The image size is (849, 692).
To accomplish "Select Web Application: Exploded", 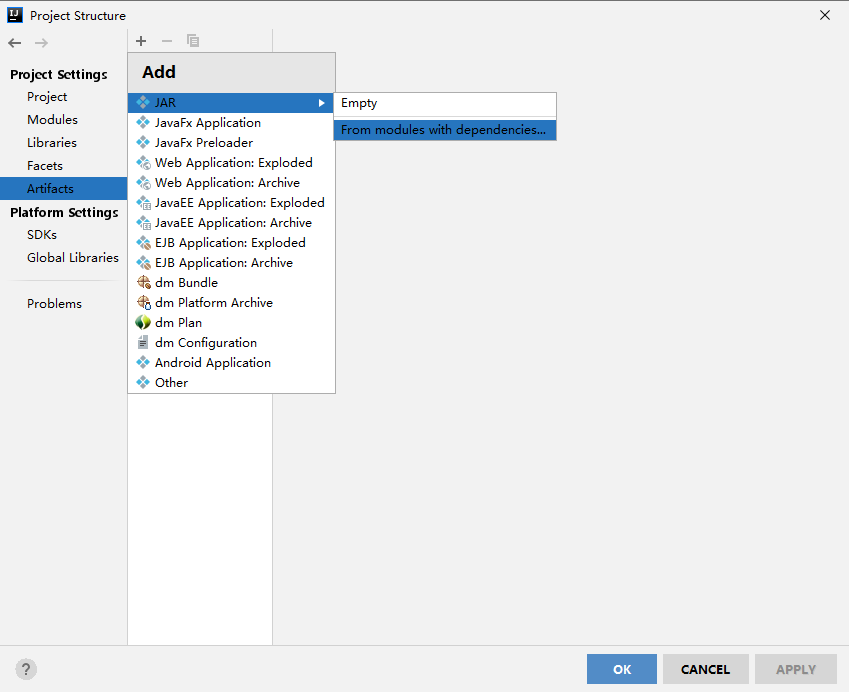I will coord(231,163).
